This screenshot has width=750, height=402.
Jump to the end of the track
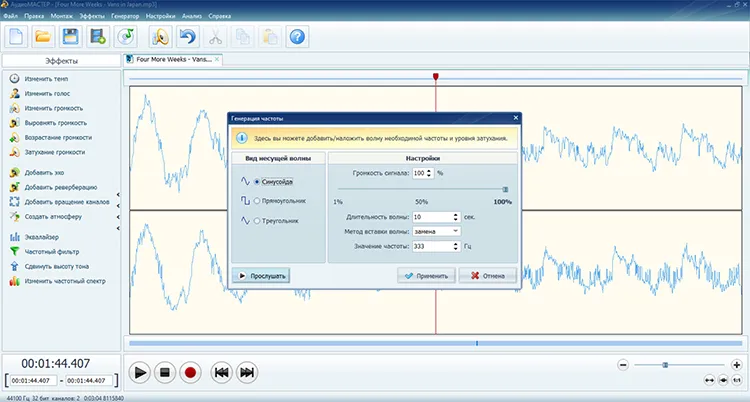247,372
